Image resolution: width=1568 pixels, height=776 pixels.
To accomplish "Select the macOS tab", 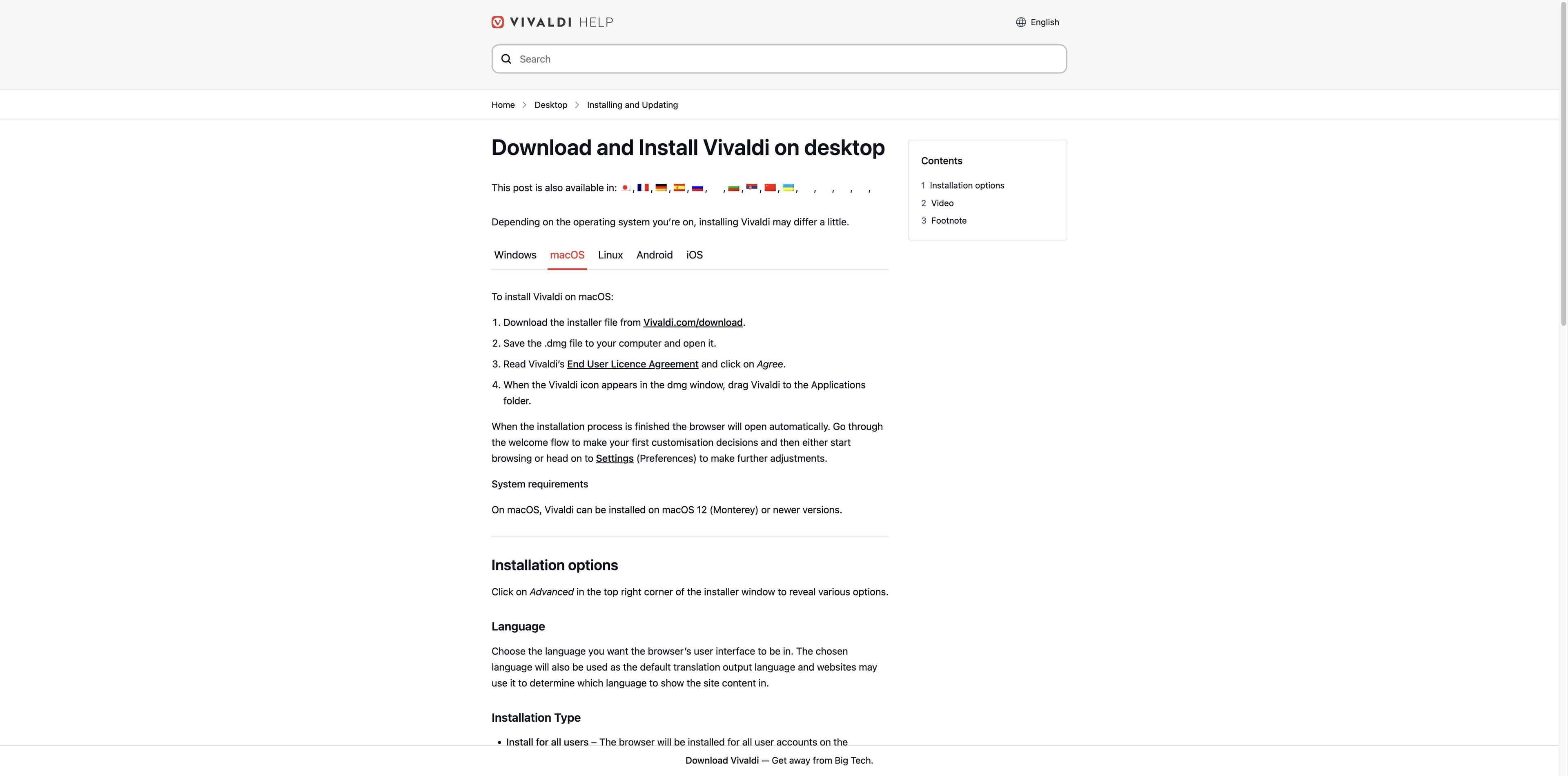I will click(567, 255).
